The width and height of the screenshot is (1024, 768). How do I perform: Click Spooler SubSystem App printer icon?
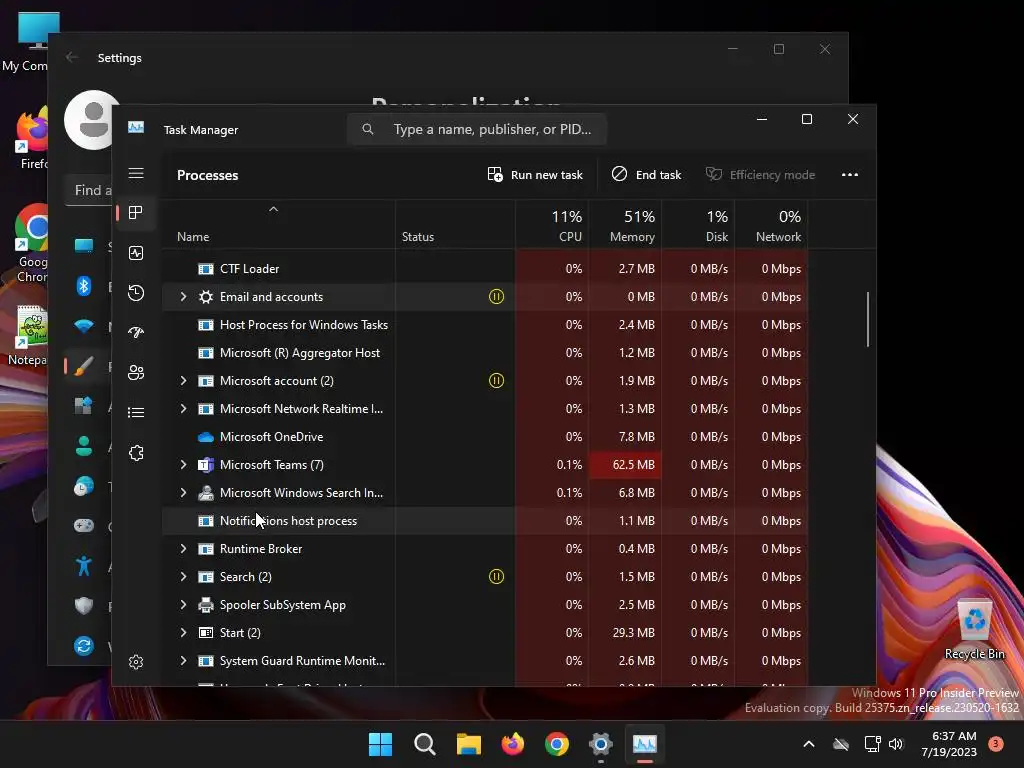click(x=206, y=605)
